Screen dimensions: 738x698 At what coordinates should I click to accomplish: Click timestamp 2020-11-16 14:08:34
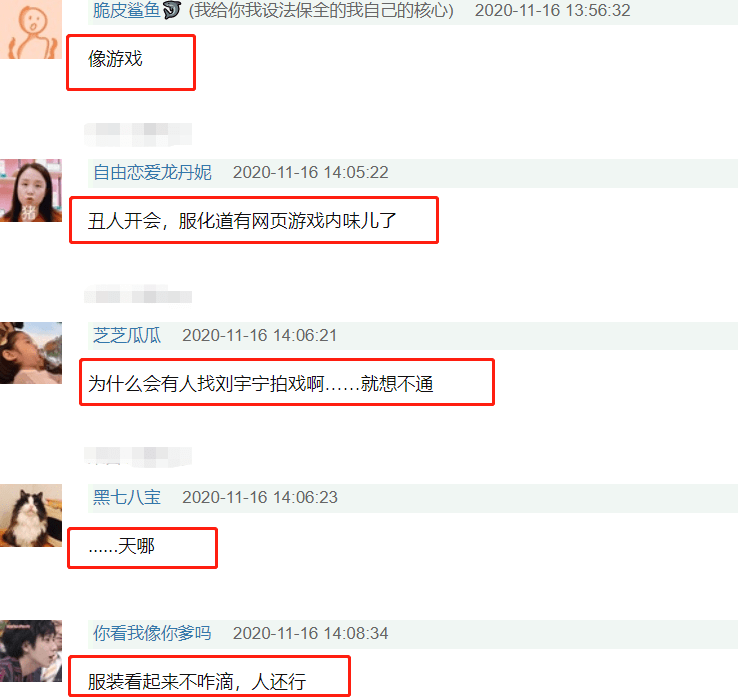(x=311, y=633)
